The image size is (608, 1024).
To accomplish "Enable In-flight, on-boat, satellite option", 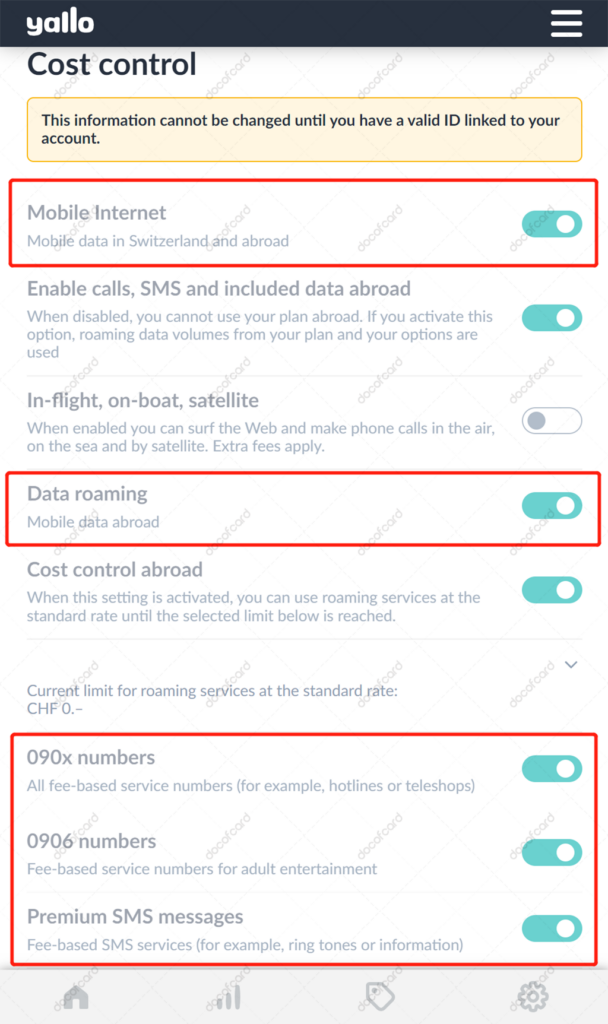I will click(x=551, y=422).
